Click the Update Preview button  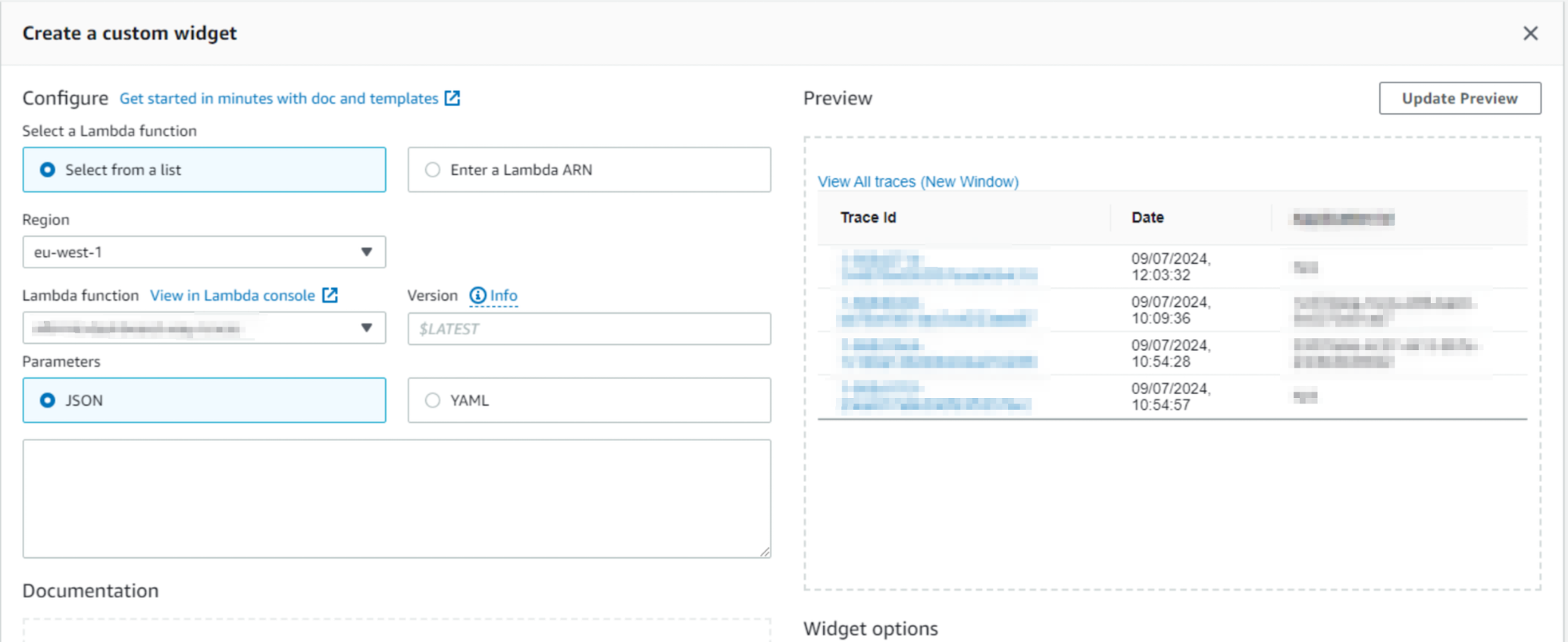tap(1459, 98)
